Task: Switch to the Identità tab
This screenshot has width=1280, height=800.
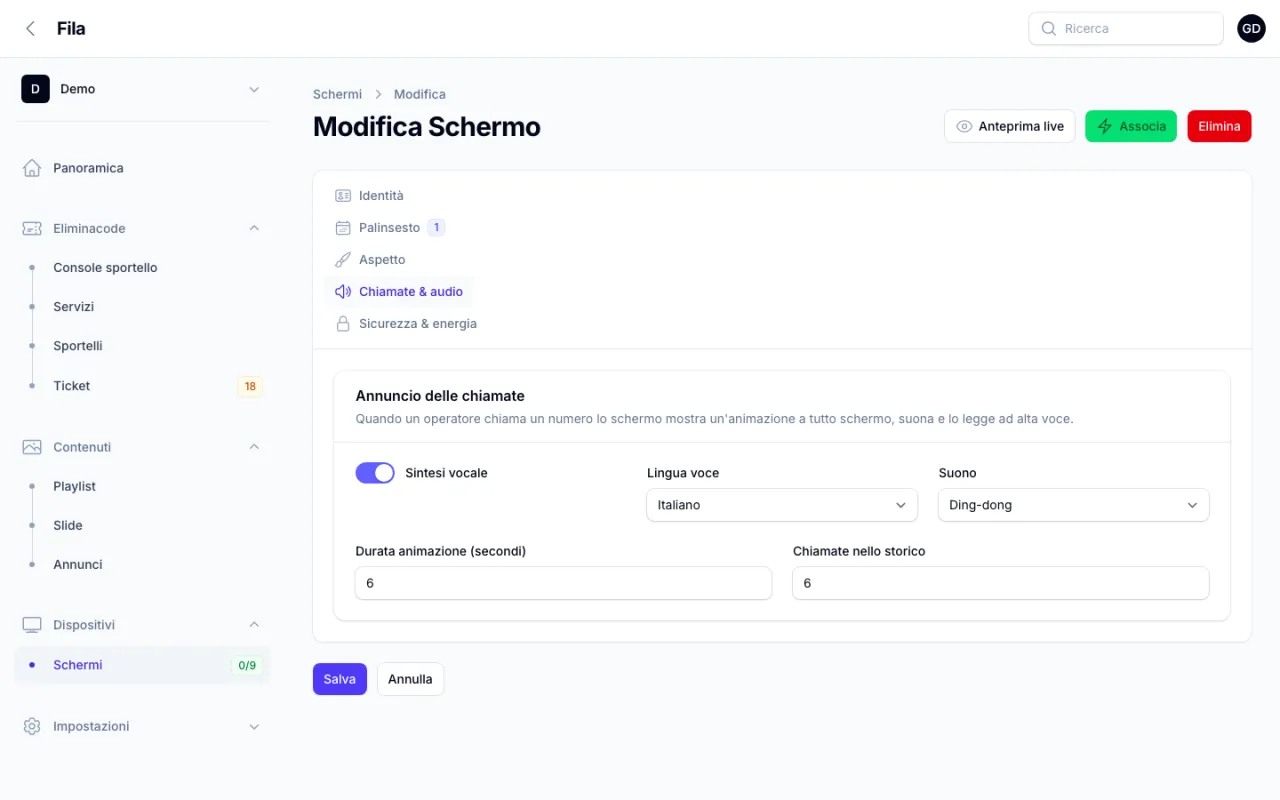Action: point(369,196)
